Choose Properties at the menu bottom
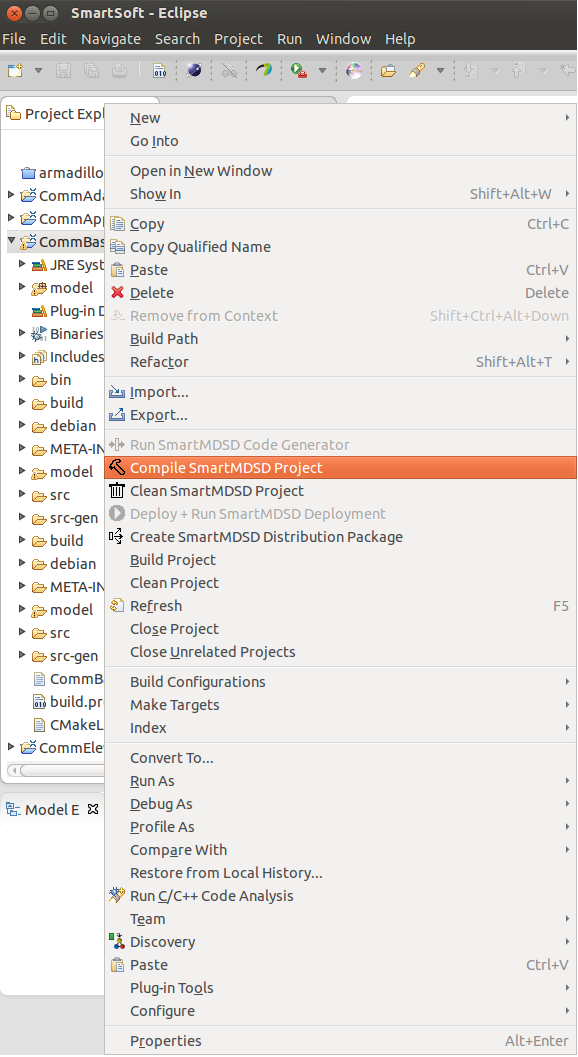The image size is (578, 1057). (341, 1040)
